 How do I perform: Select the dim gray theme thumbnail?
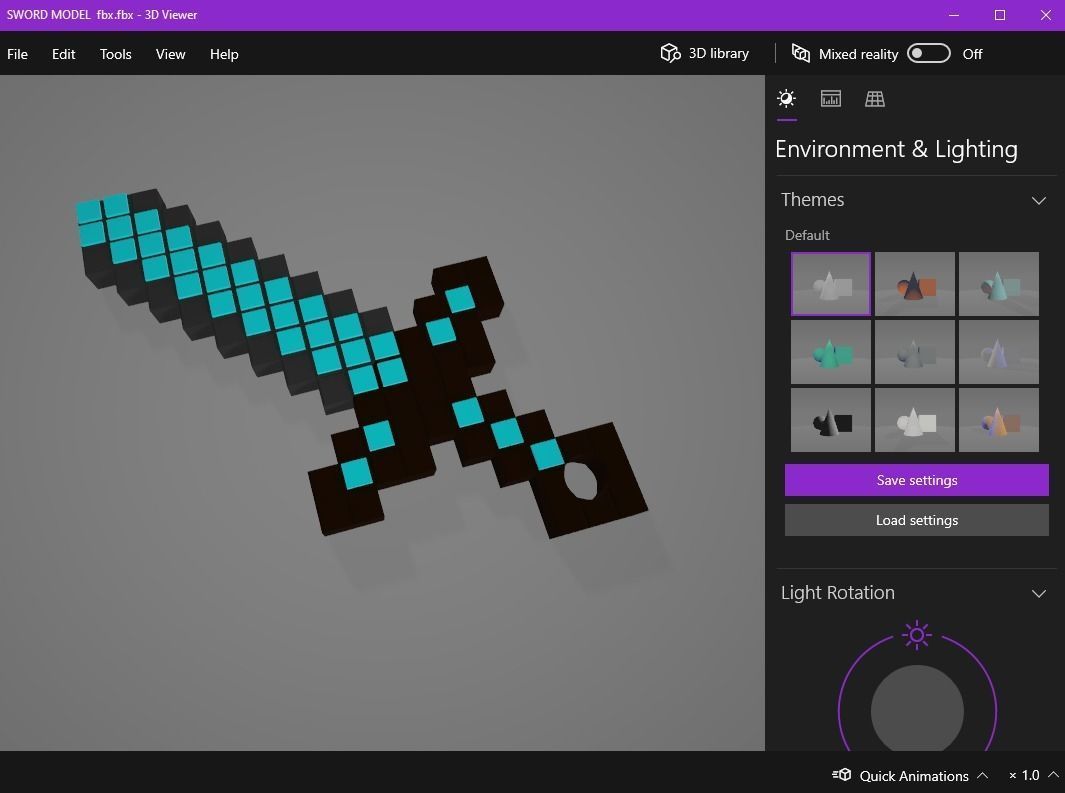(x=915, y=352)
